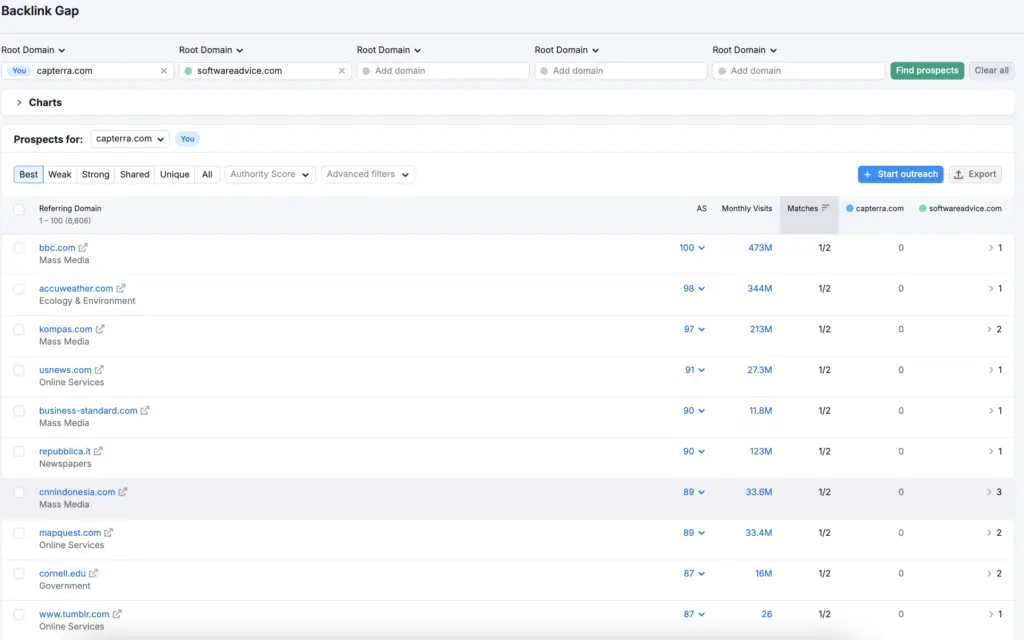Tick the cornell.edu row checkbox
Image resolution: width=1024 pixels, height=640 pixels.
pyautogui.click(x=19, y=573)
